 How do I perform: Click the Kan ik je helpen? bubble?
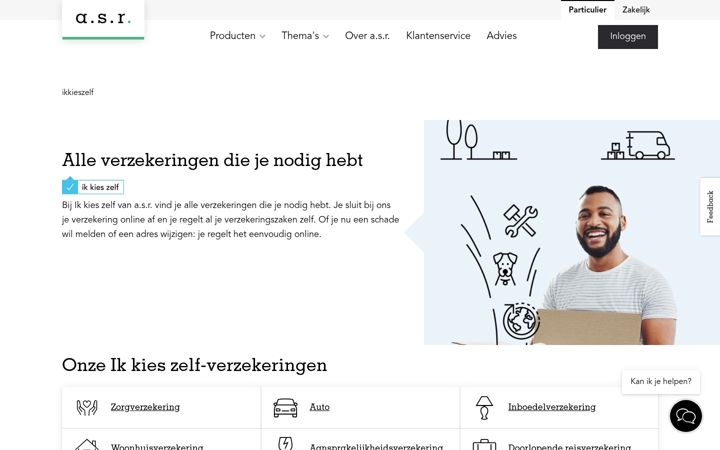[x=661, y=382]
